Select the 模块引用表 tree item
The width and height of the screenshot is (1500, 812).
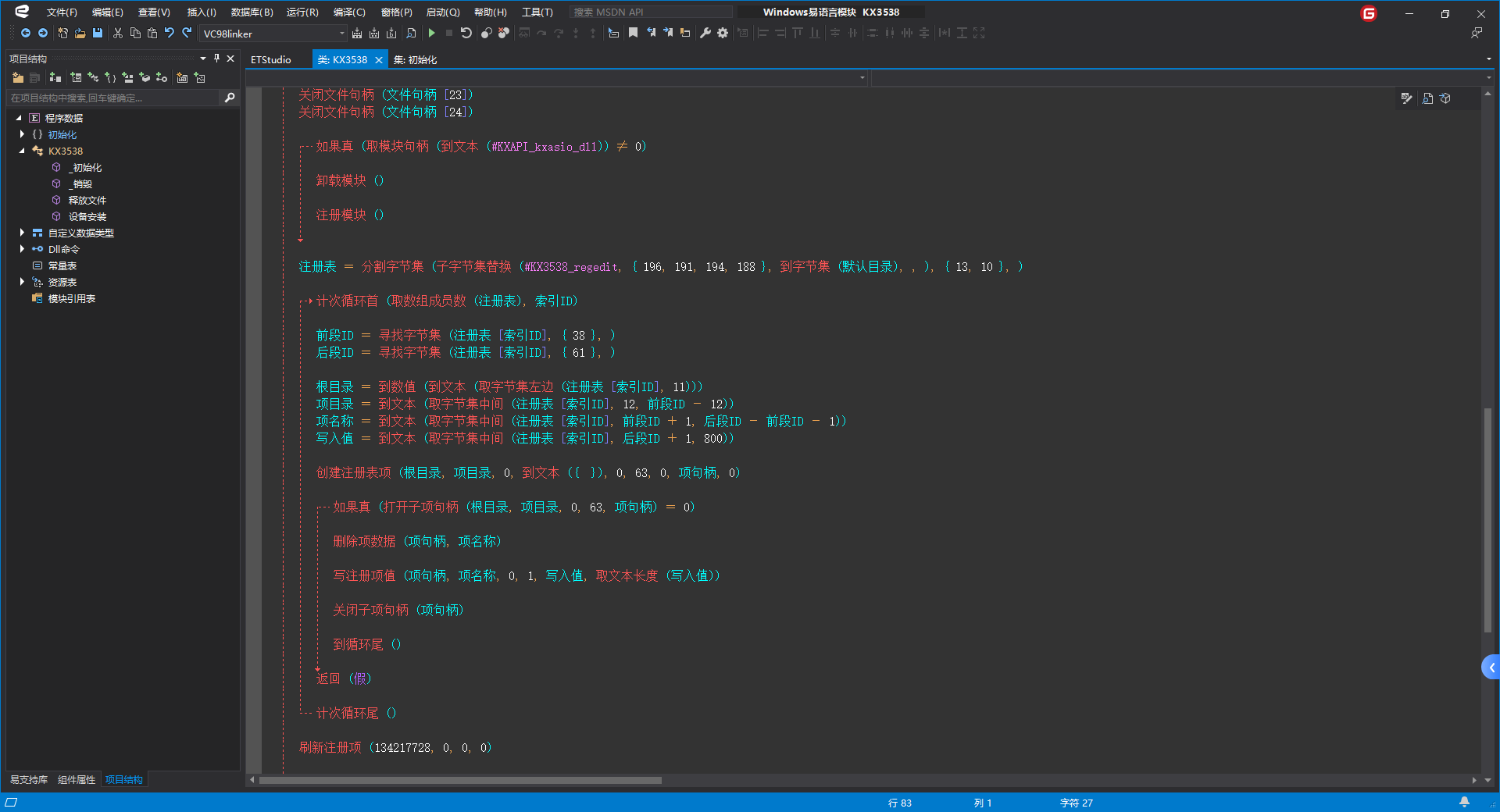tap(72, 298)
